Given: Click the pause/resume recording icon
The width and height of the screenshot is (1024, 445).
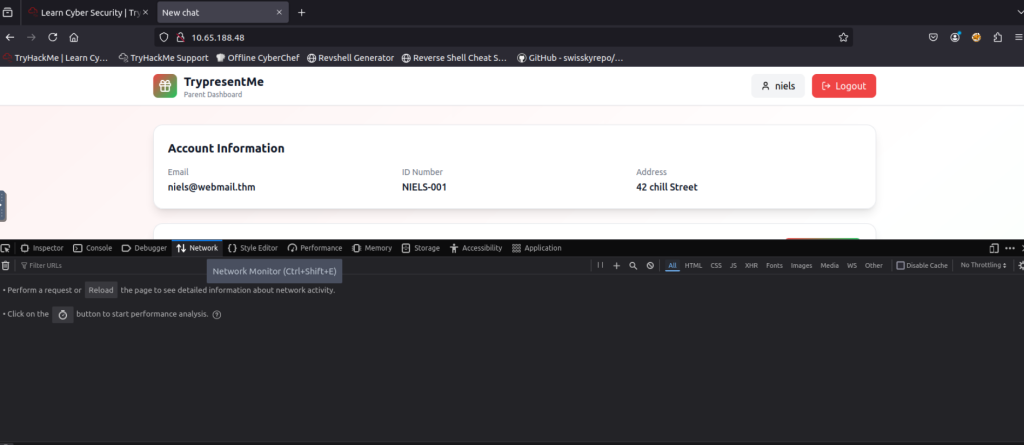Looking at the screenshot, I should click(x=600, y=266).
